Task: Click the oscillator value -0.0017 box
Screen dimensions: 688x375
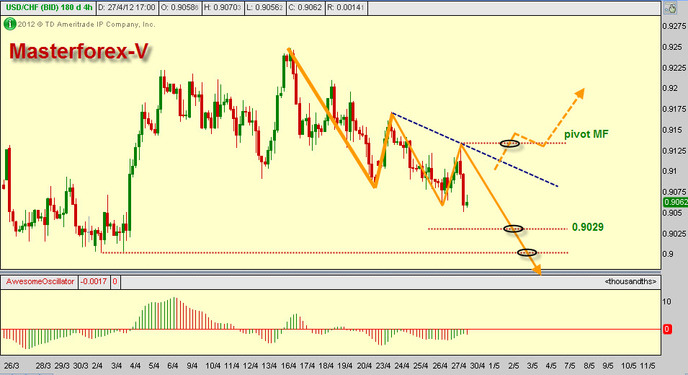Action: [x=94, y=282]
